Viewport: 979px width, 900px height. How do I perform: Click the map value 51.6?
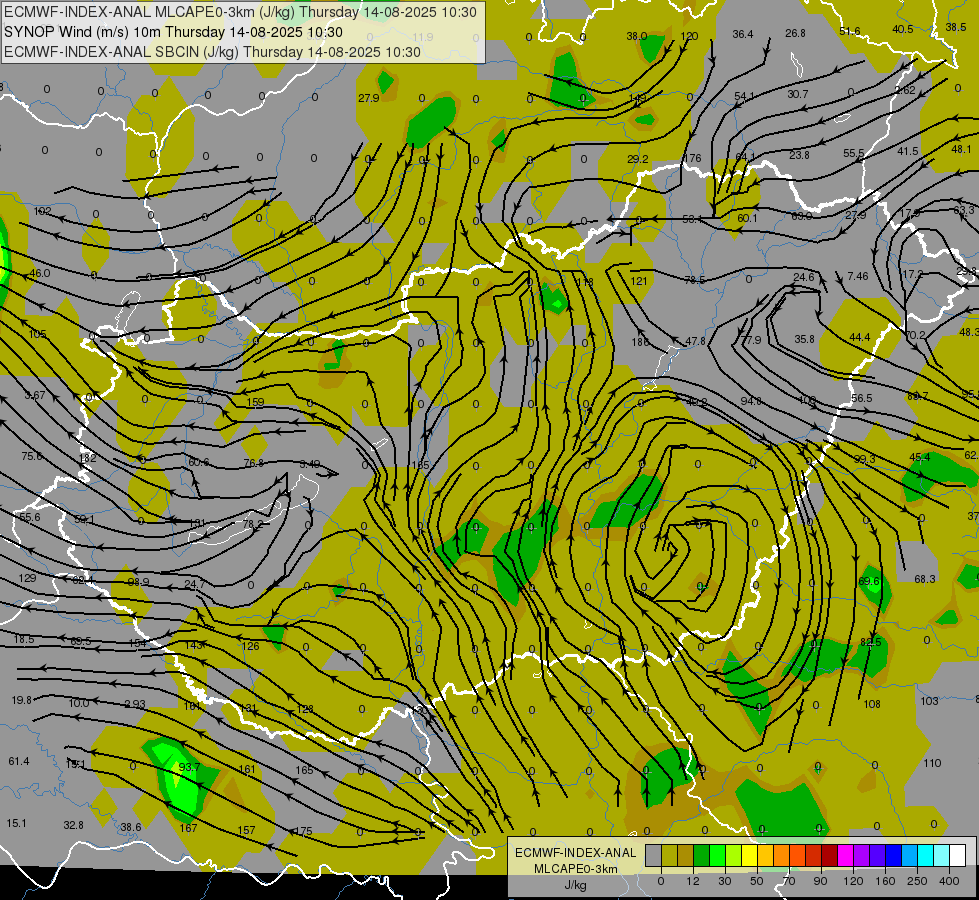click(x=850, y=31)
